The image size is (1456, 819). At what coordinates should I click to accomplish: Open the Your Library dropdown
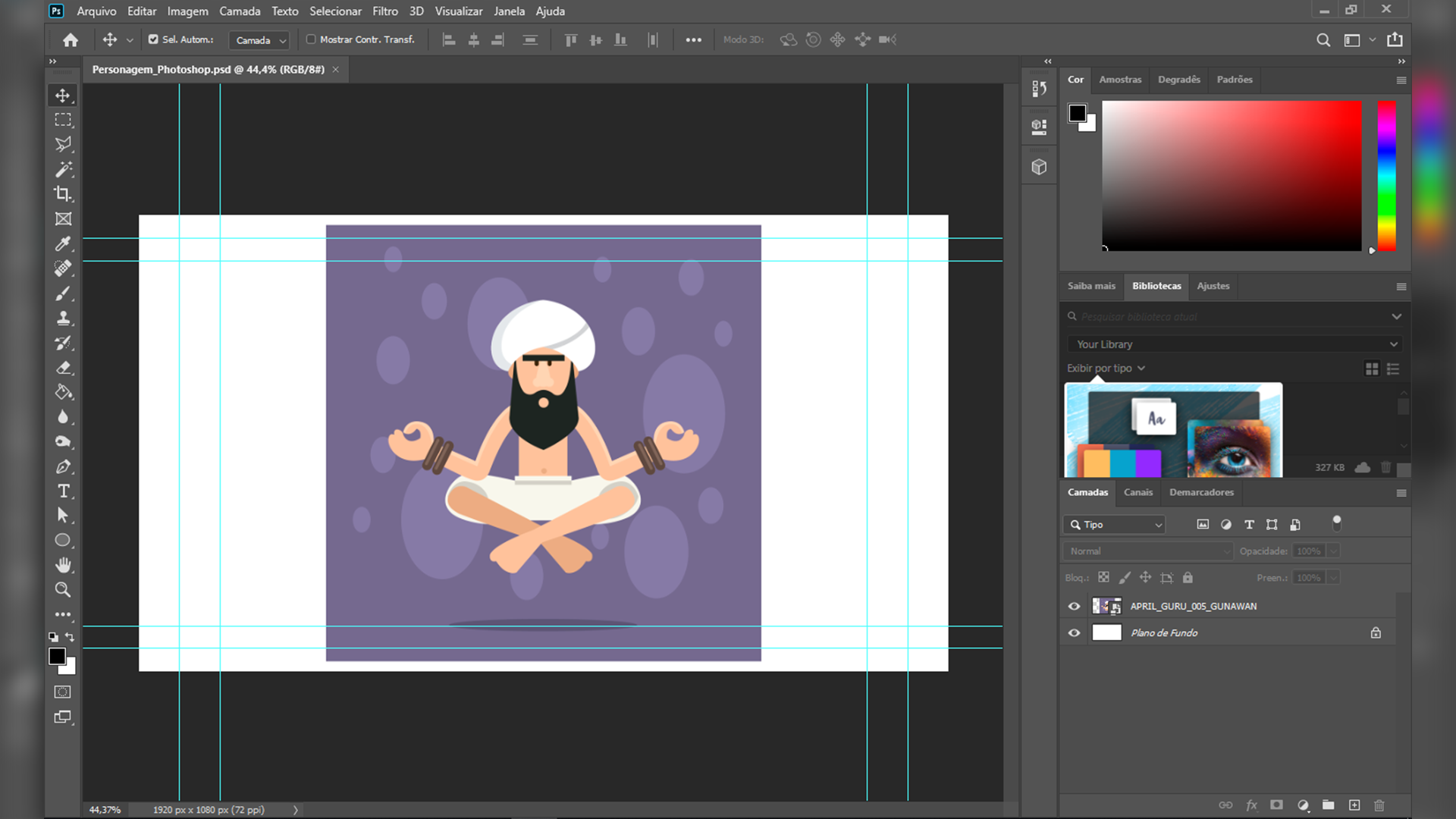(x=1235, y=344)
